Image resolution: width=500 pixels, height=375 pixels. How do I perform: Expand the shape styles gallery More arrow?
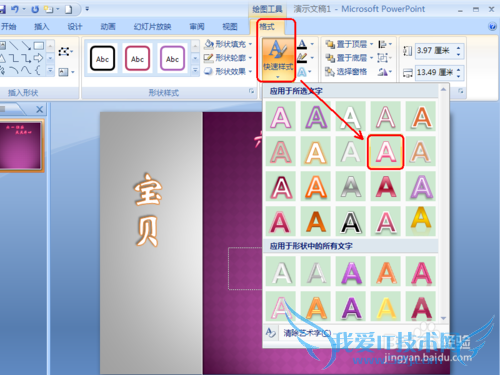click(195, 71)
